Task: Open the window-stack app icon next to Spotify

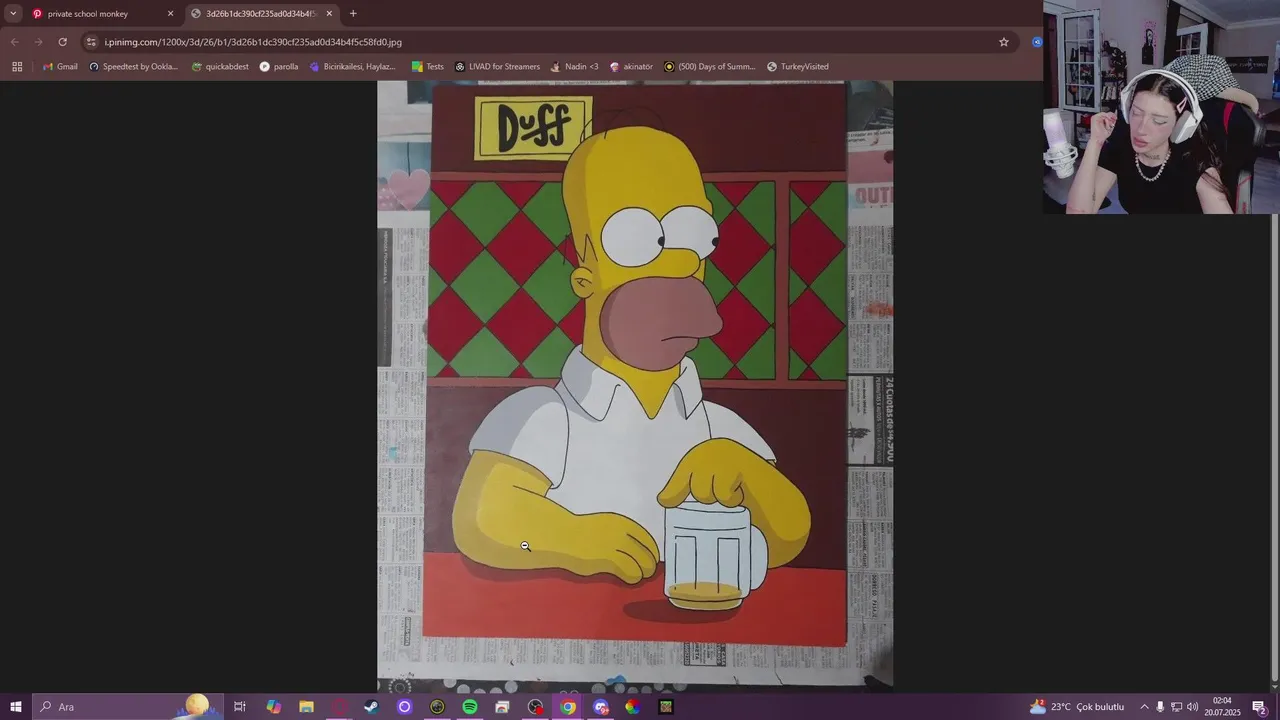Action: click(502, 707)
